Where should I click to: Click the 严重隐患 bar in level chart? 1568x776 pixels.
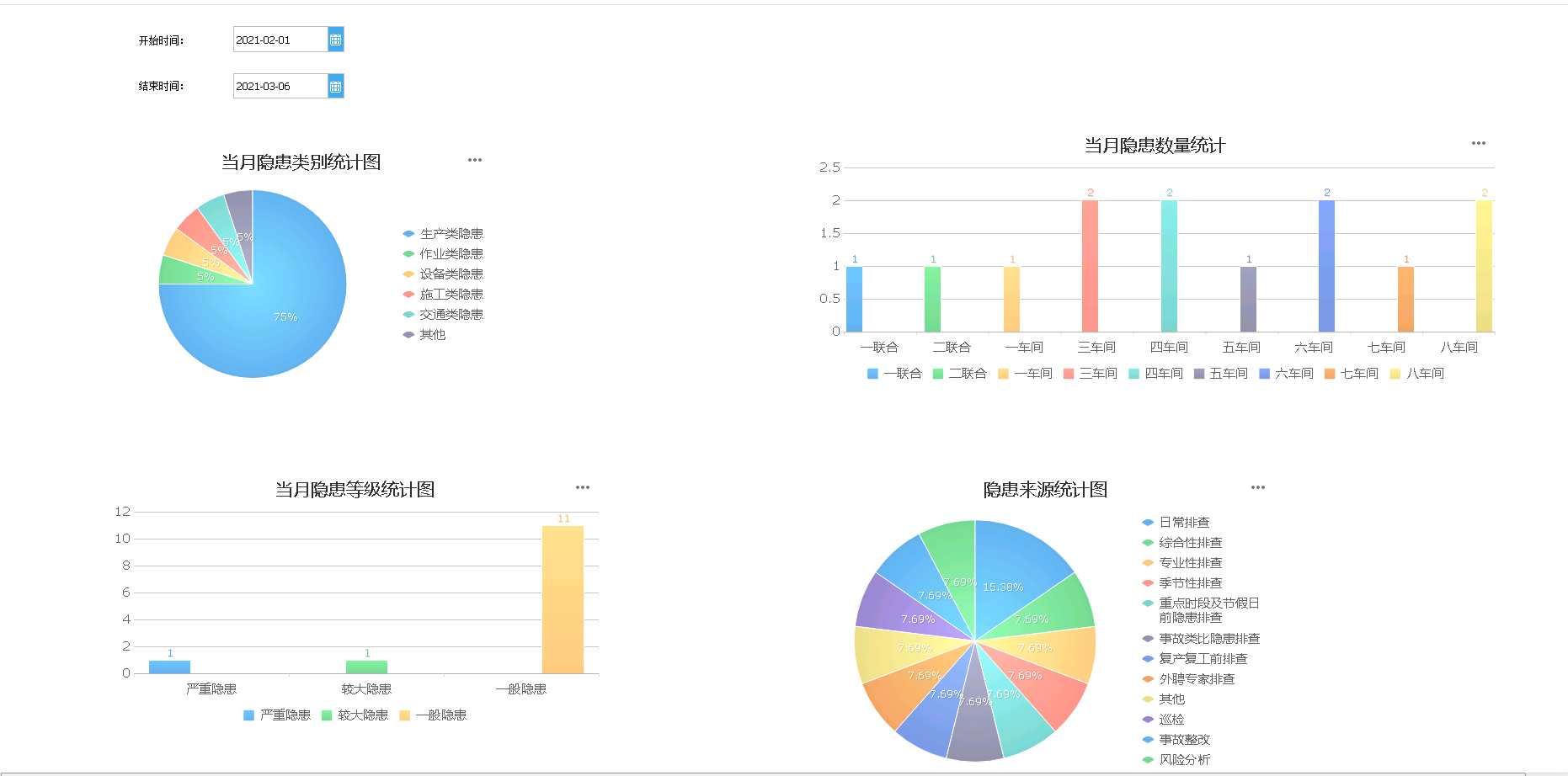pos(169,667)
